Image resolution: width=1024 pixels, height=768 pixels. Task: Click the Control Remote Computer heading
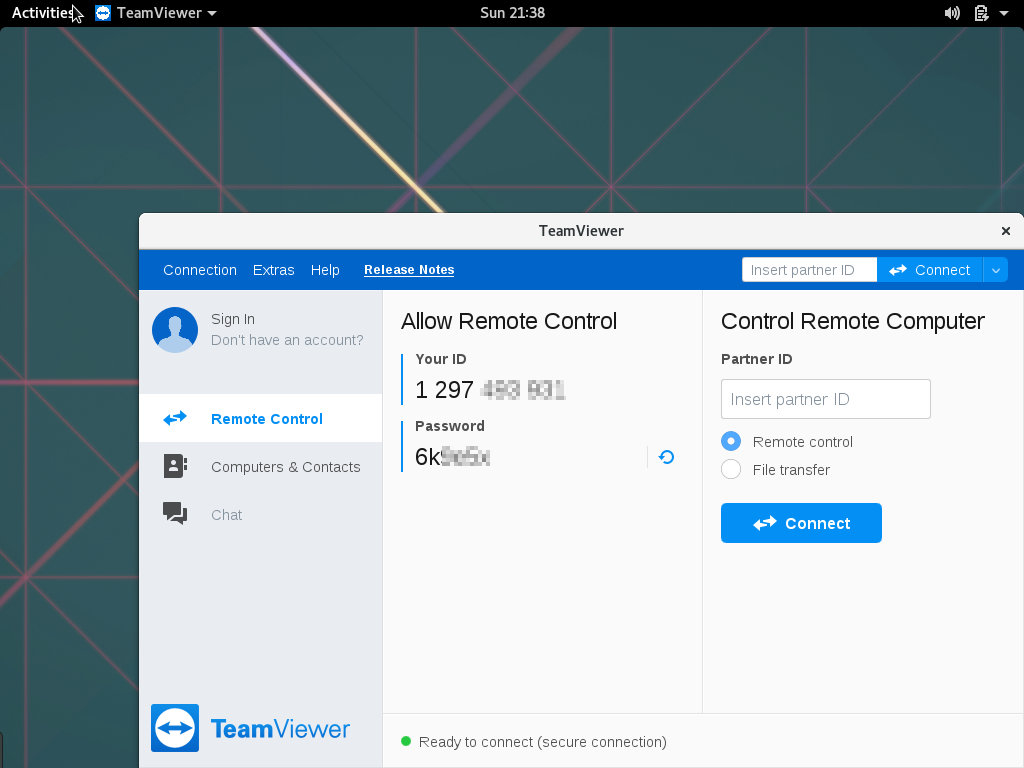click(x=852, y=321)
